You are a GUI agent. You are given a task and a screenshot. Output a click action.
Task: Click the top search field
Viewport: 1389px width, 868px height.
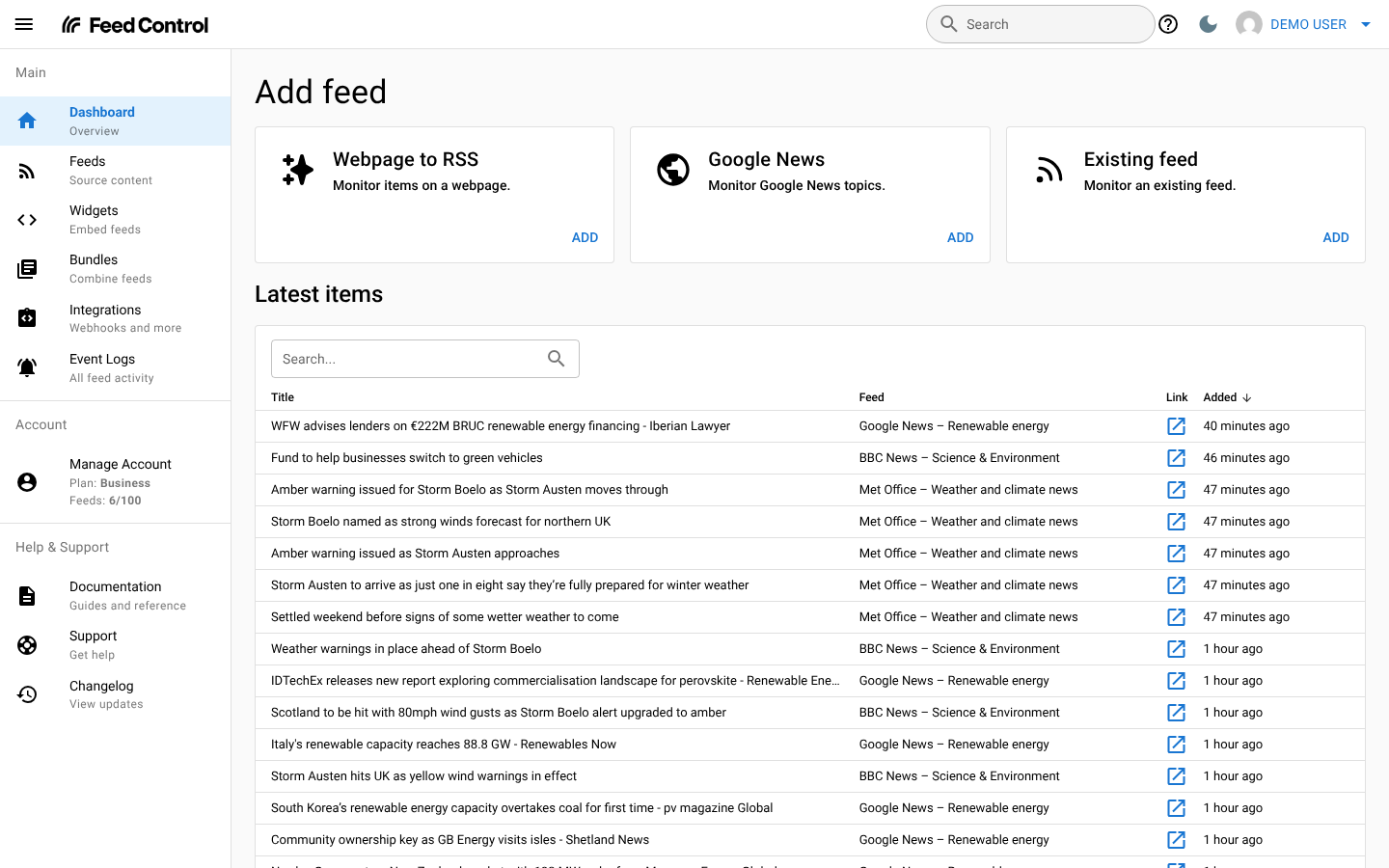tap(1040, 24)
